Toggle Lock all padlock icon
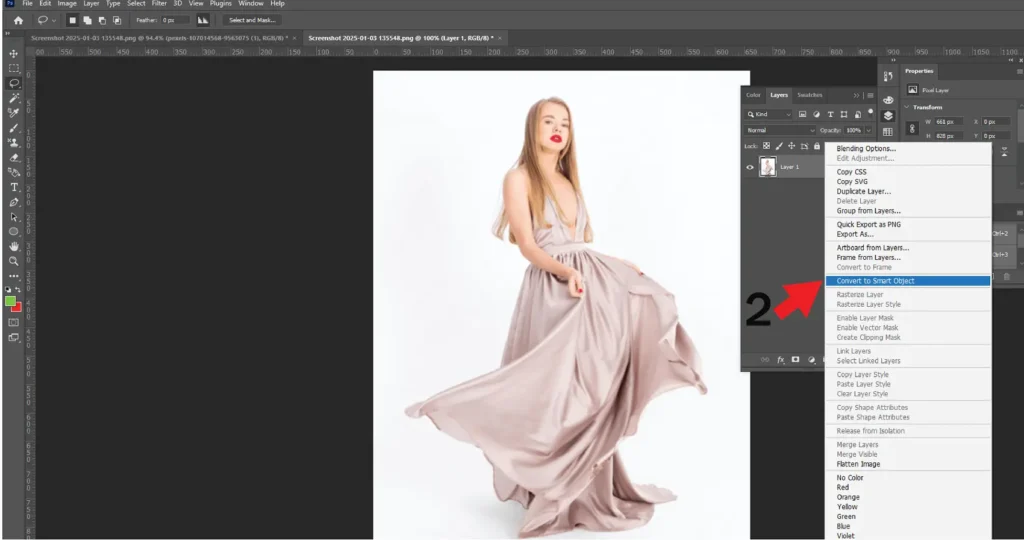Image resolution: width=1024 pixels, height=540 pixels. (816, 146)
